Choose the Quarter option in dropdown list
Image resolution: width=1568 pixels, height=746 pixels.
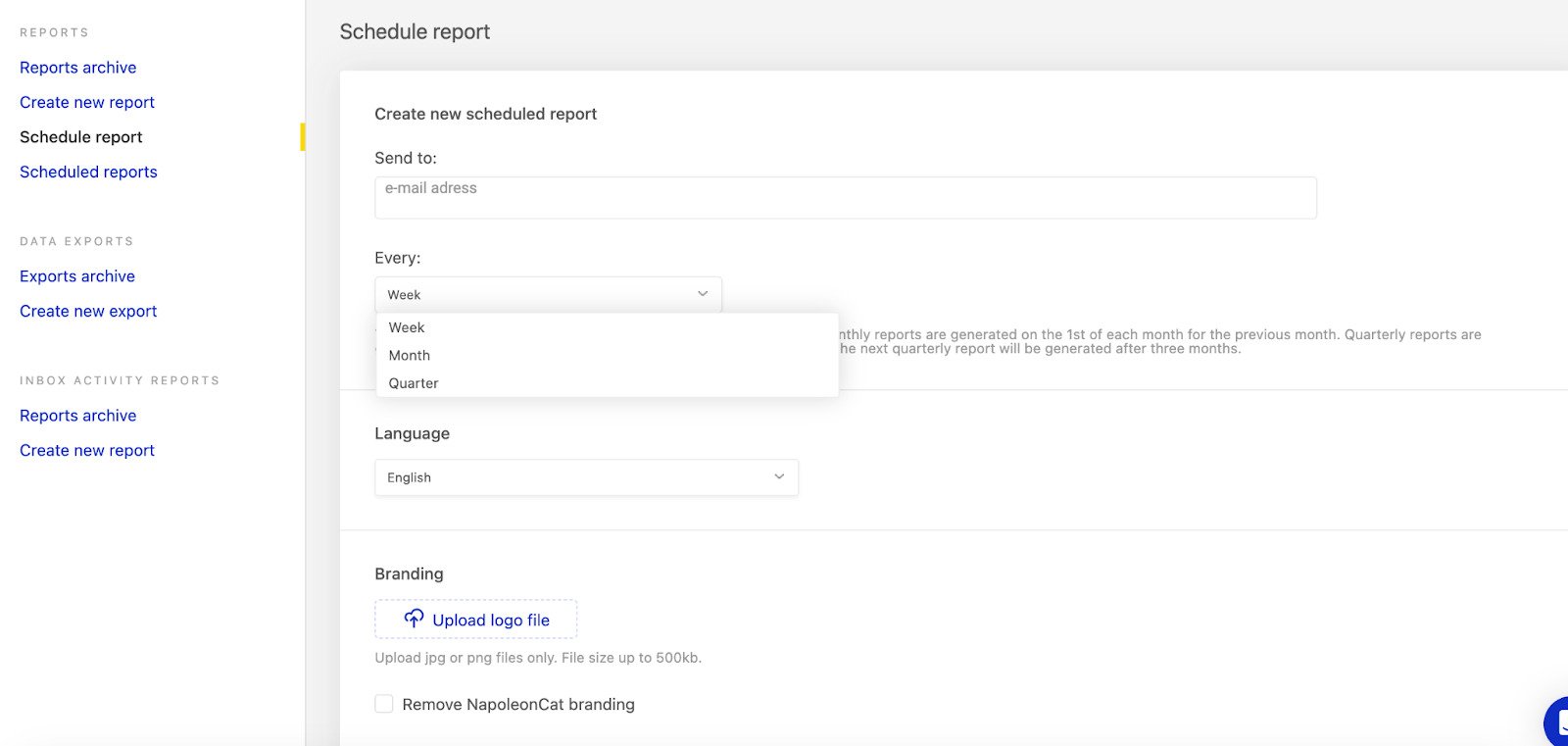(608, 383)
